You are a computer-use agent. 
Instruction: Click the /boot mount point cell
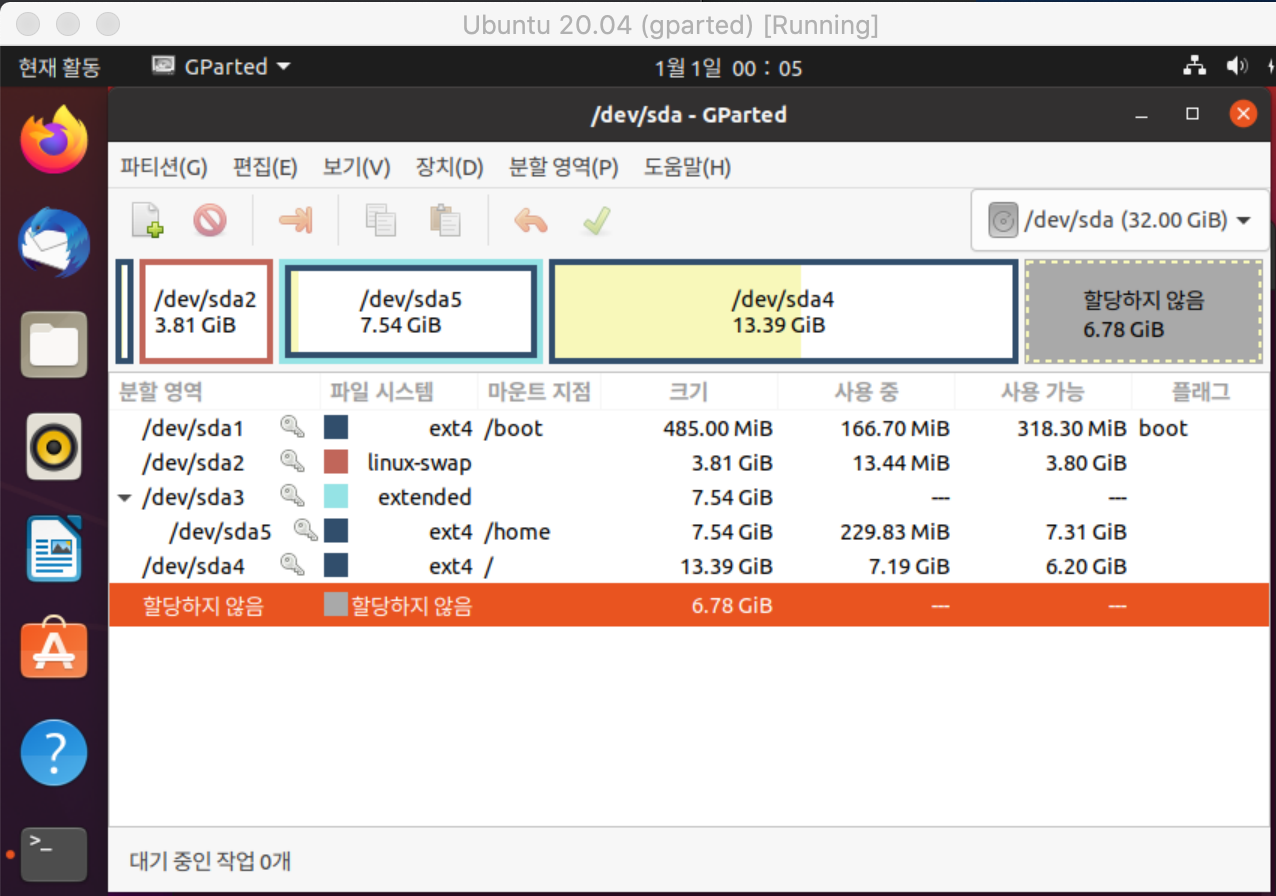514,429
